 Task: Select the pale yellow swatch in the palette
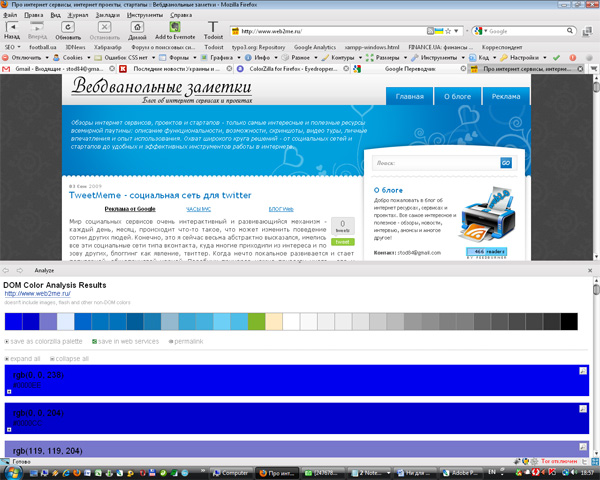coord(274,322)
